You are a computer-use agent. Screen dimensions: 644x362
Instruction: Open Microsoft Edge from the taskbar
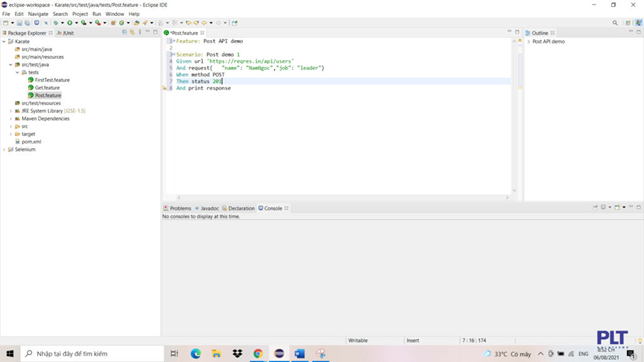[196, 353]
